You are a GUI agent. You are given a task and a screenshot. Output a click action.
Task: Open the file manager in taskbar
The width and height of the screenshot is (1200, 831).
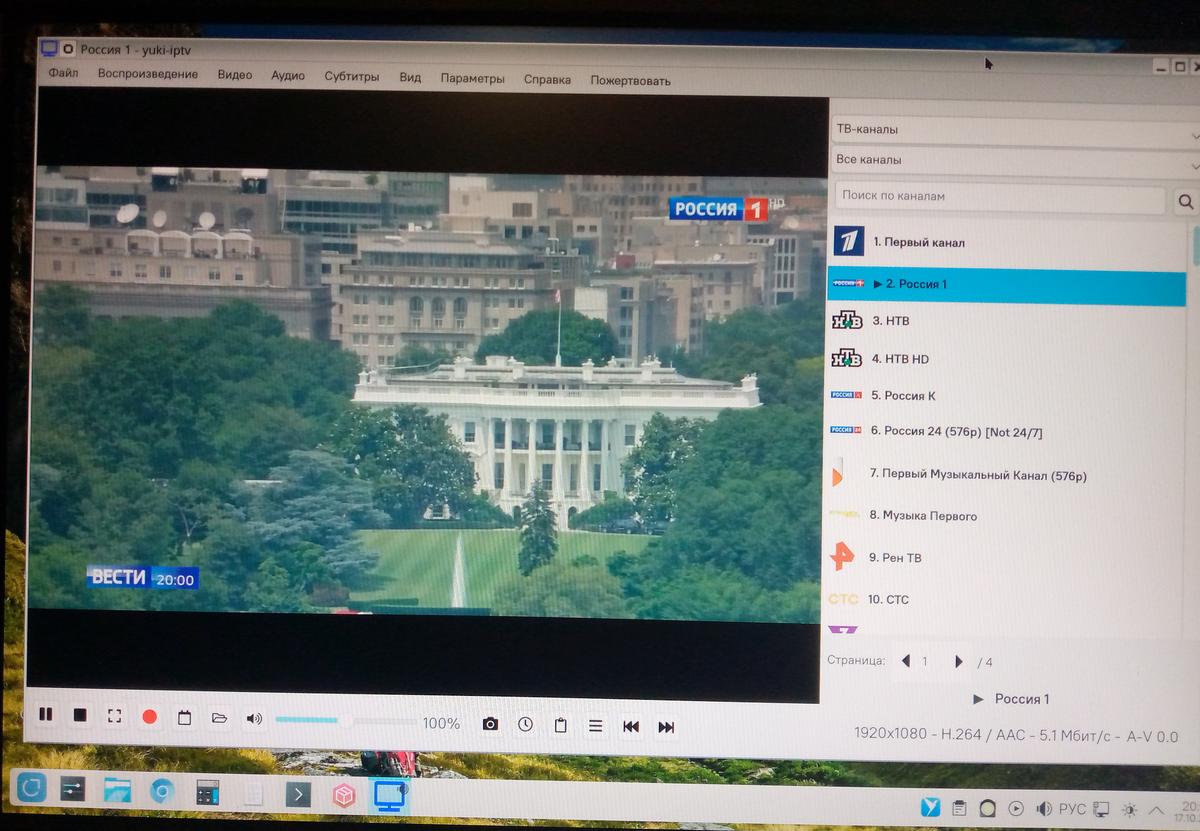[x=118, y=791]
